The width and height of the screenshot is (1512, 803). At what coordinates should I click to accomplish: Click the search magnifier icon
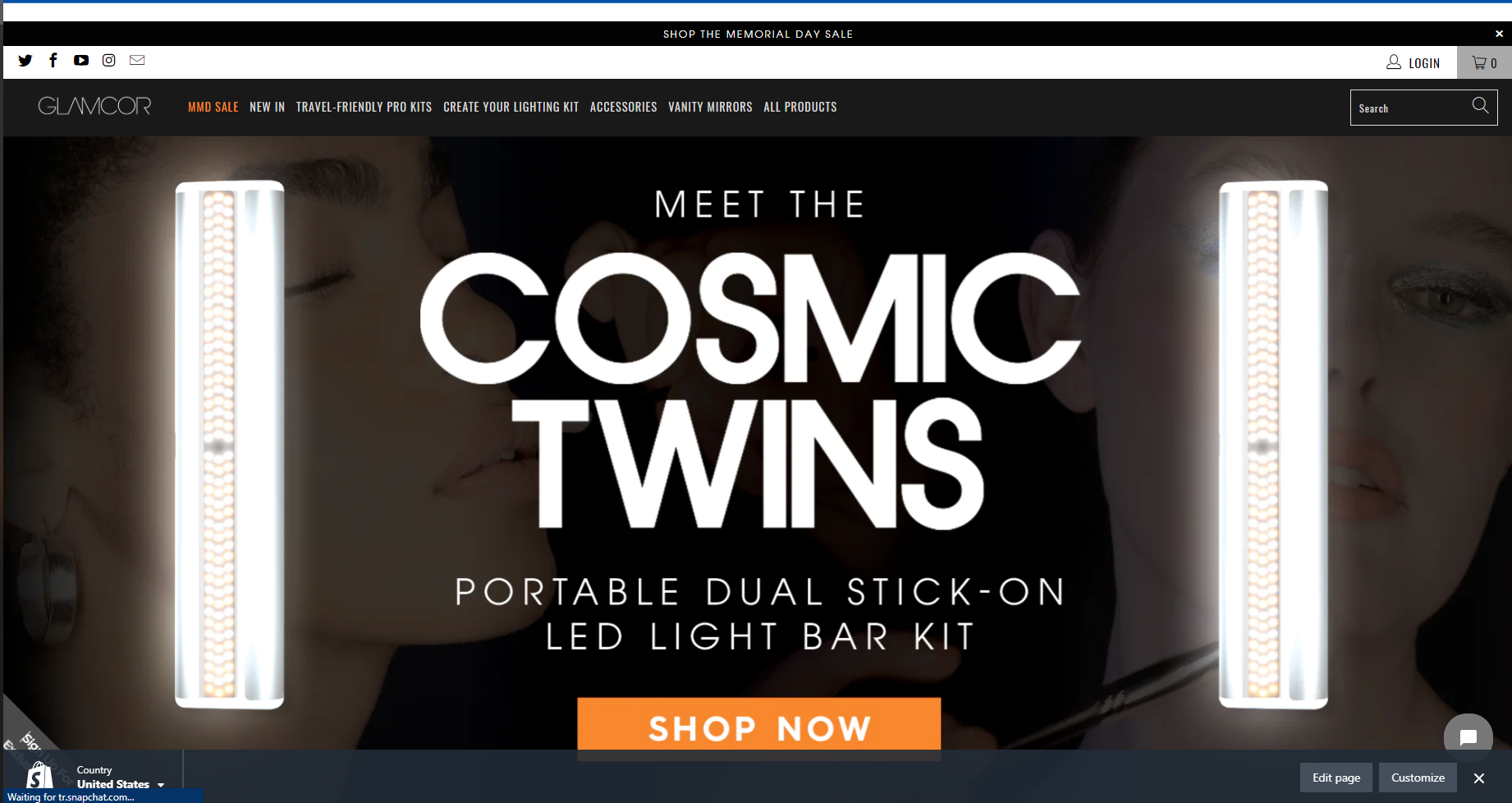coord(1480,105)
